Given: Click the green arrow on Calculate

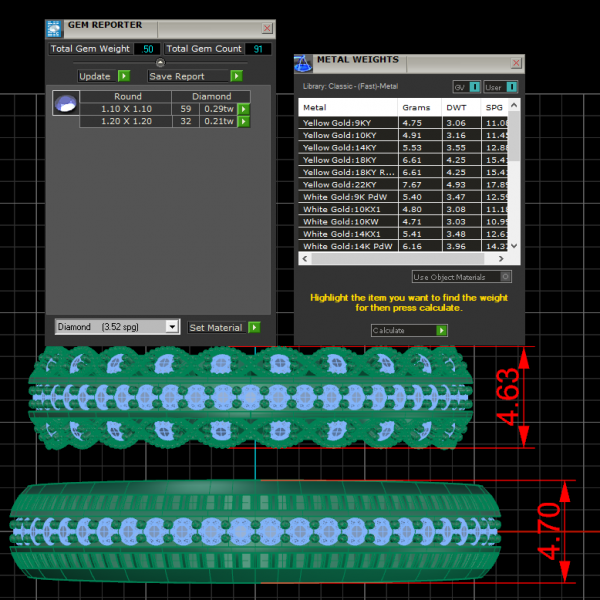Looking at the screenshot, I should pyautogui.click(x=441, y=330).
